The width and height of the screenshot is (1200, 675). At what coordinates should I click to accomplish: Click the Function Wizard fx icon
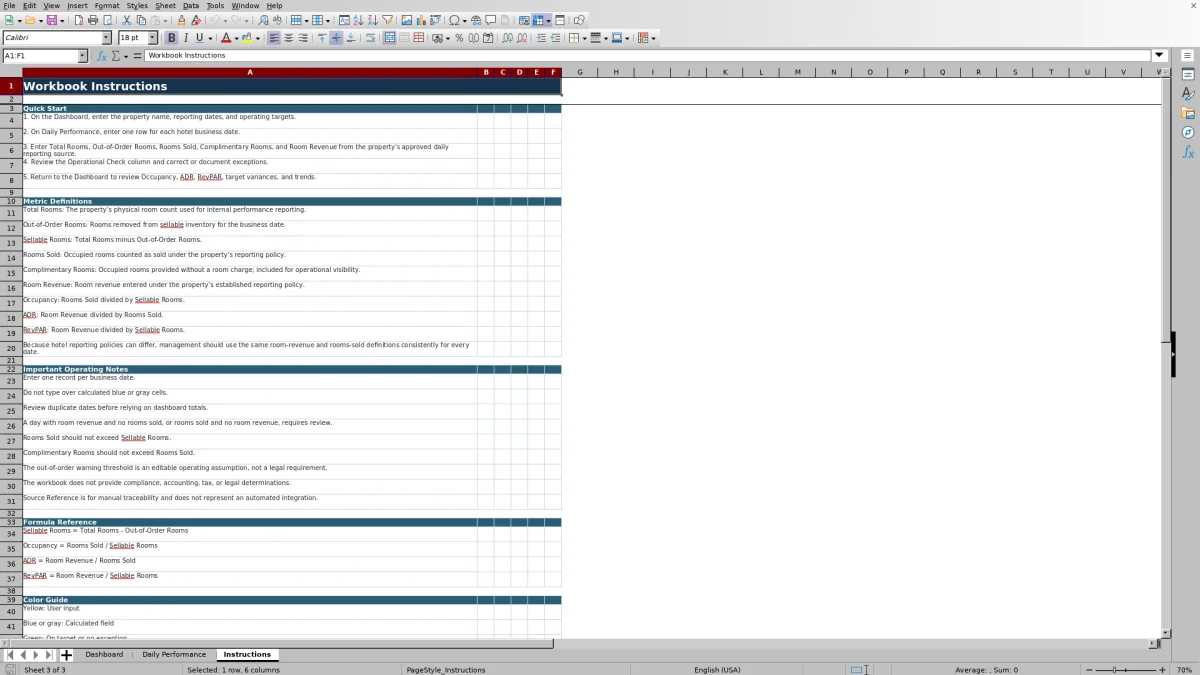click(x=102, y=56)
